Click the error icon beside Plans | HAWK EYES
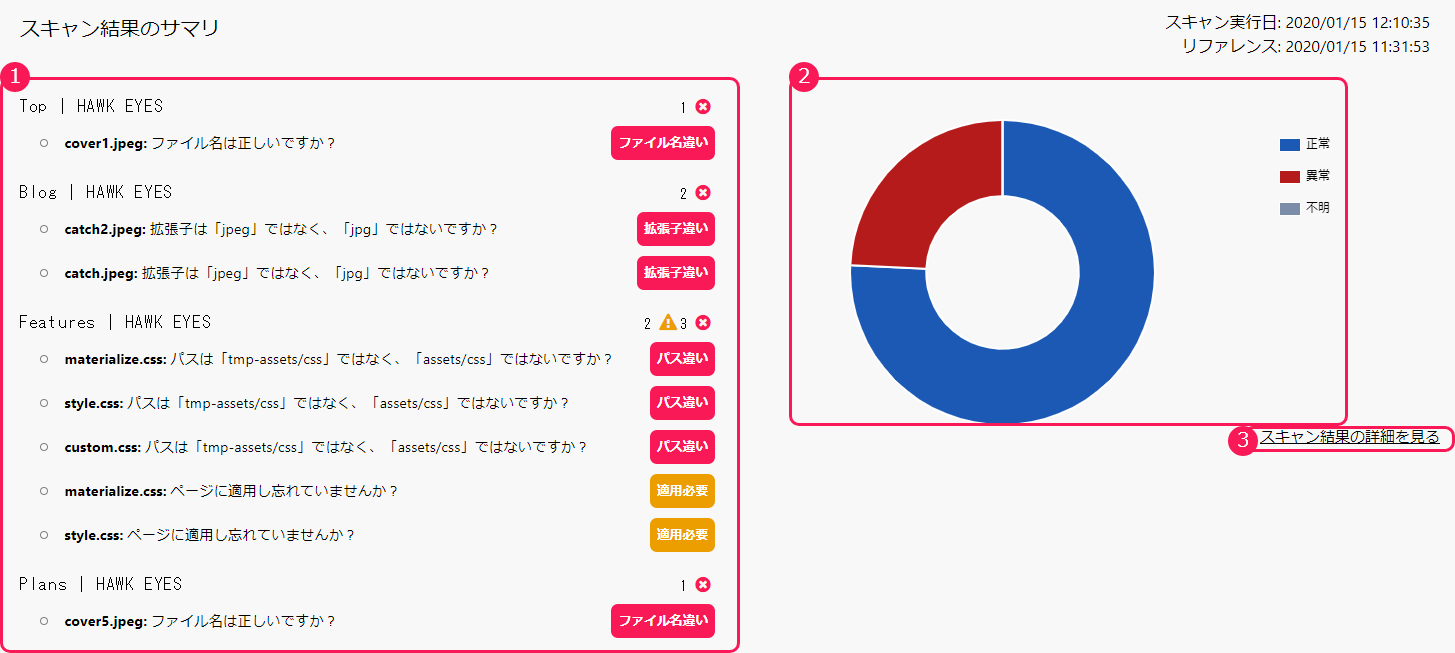This screenshot has width=1455, height=653. click(x=703, y=585)
